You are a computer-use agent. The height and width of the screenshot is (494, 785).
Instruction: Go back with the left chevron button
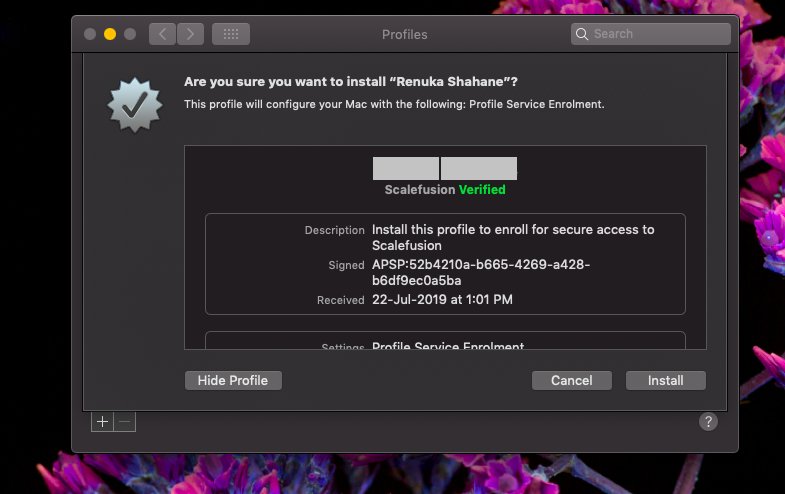pos(162,34)
